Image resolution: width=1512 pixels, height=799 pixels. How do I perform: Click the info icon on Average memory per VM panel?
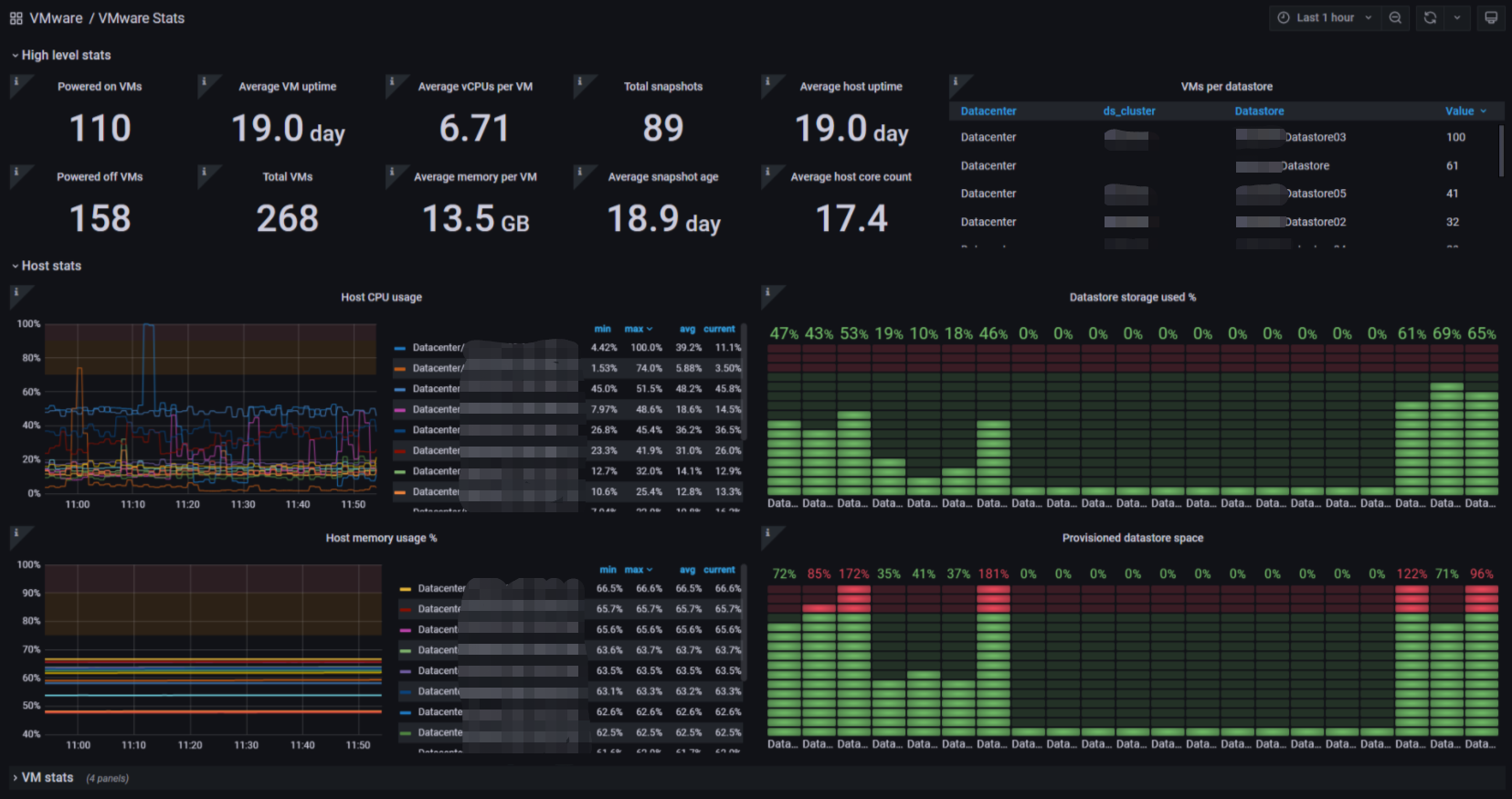pyautogui.click(x=392, y=172)
